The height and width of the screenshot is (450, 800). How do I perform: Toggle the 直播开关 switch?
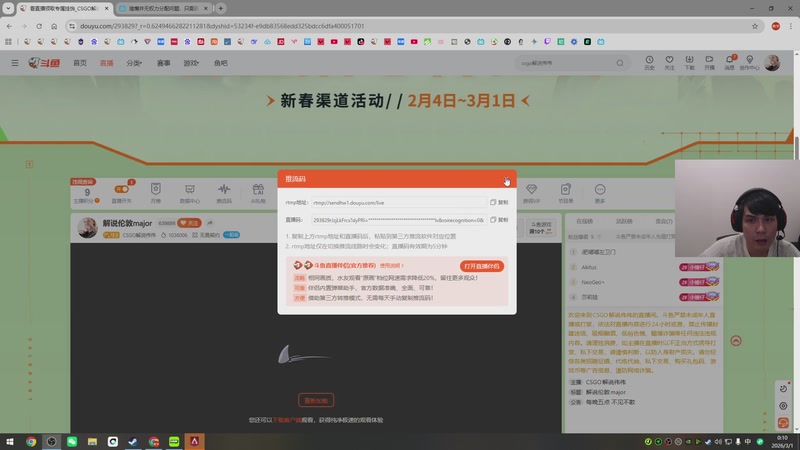point(121,189)
